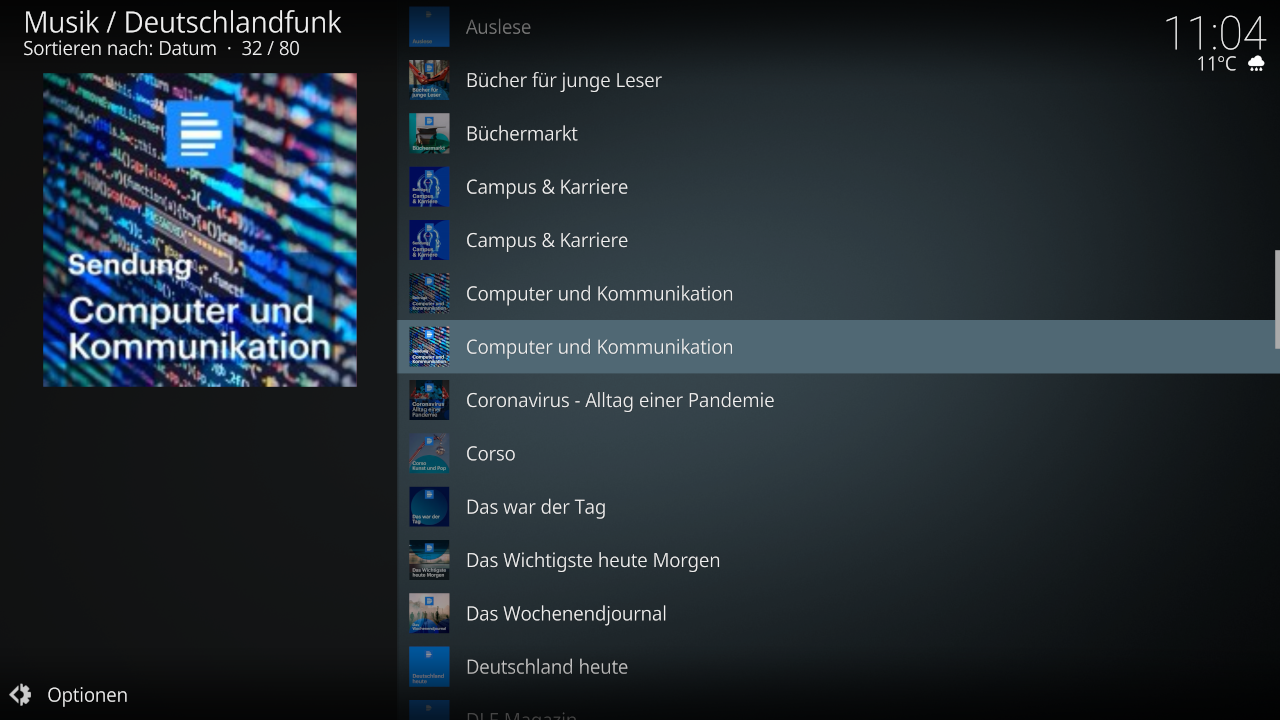Click the Das Wochenendjournal thumbnail icon

[x=429, y=613]
